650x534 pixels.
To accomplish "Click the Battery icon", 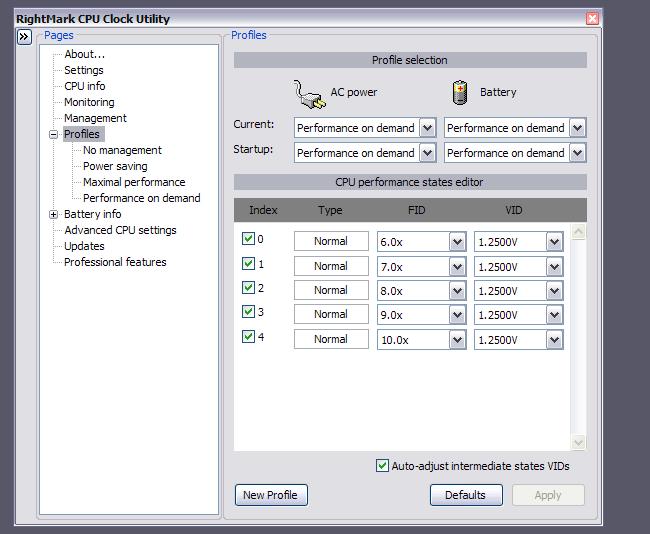I will [x=459, y=92].
